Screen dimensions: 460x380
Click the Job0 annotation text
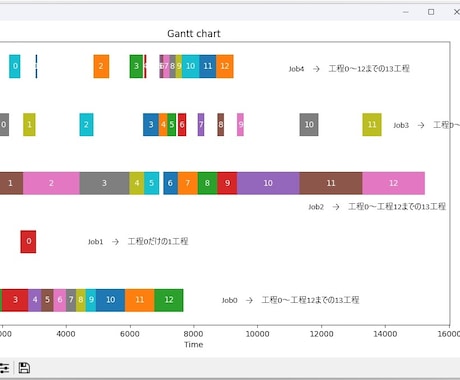click(x=290, y=300)
